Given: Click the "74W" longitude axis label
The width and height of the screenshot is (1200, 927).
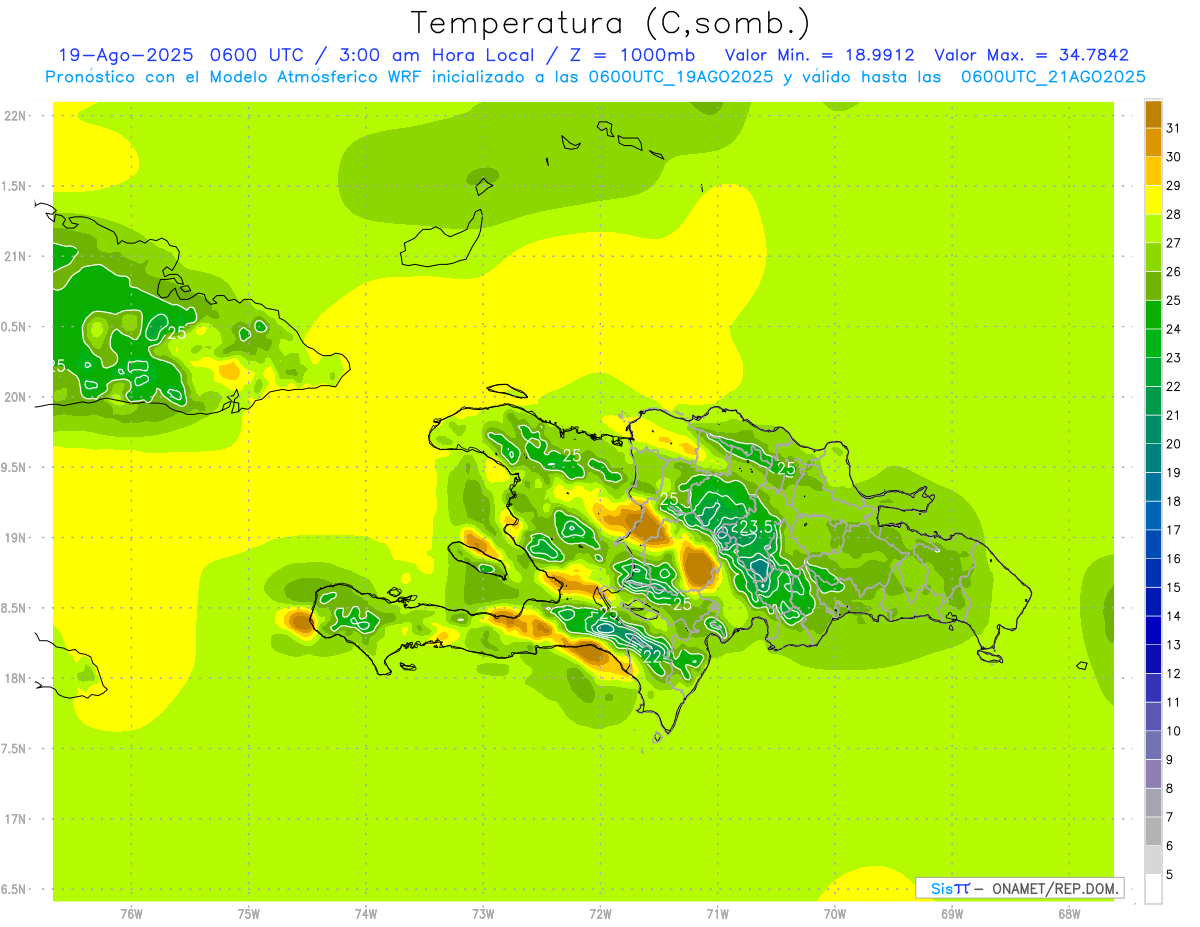Looking at the screenshot, I should [x=366, y=913].
